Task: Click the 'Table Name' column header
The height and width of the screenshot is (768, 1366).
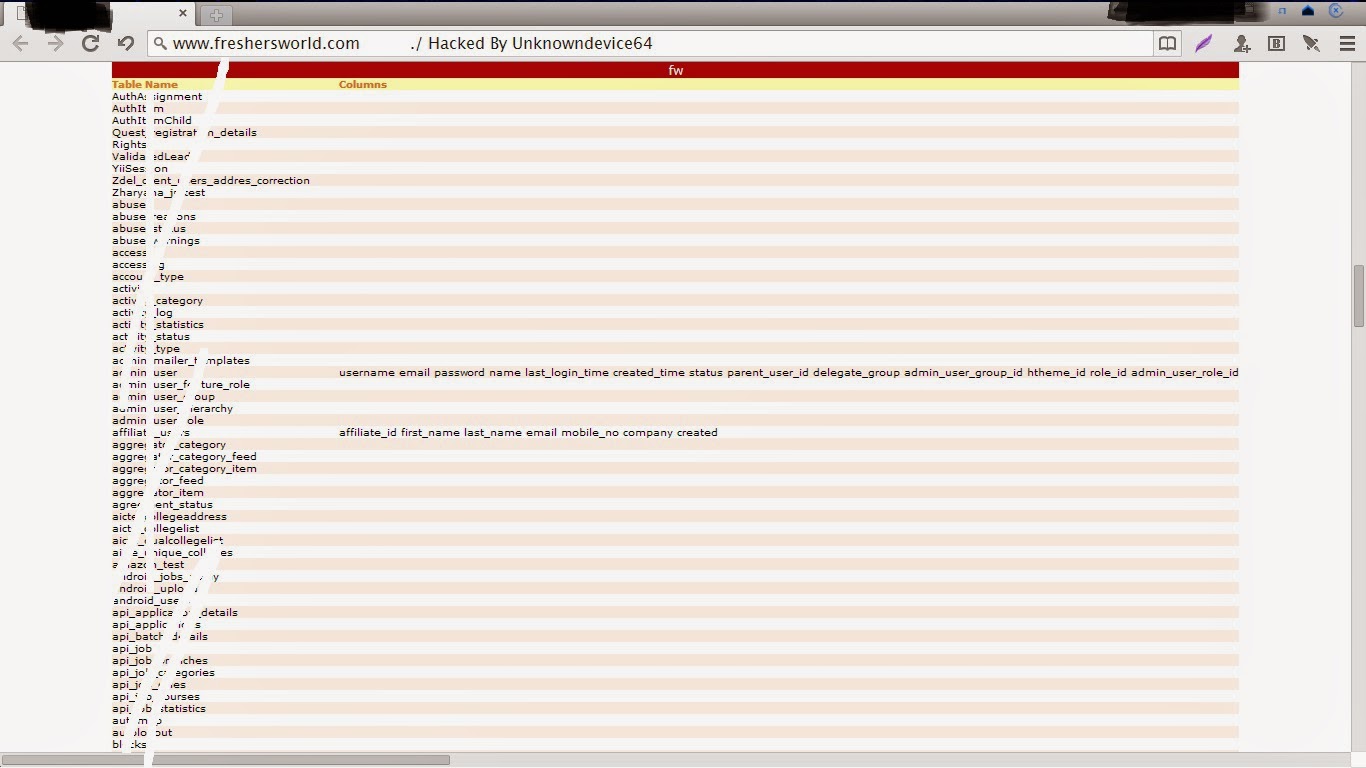Action: pos(145,85)
